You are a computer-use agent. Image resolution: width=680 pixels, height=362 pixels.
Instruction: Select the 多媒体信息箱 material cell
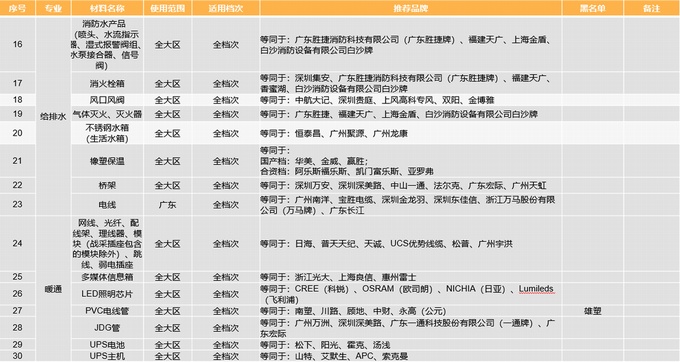click(107, 277)
